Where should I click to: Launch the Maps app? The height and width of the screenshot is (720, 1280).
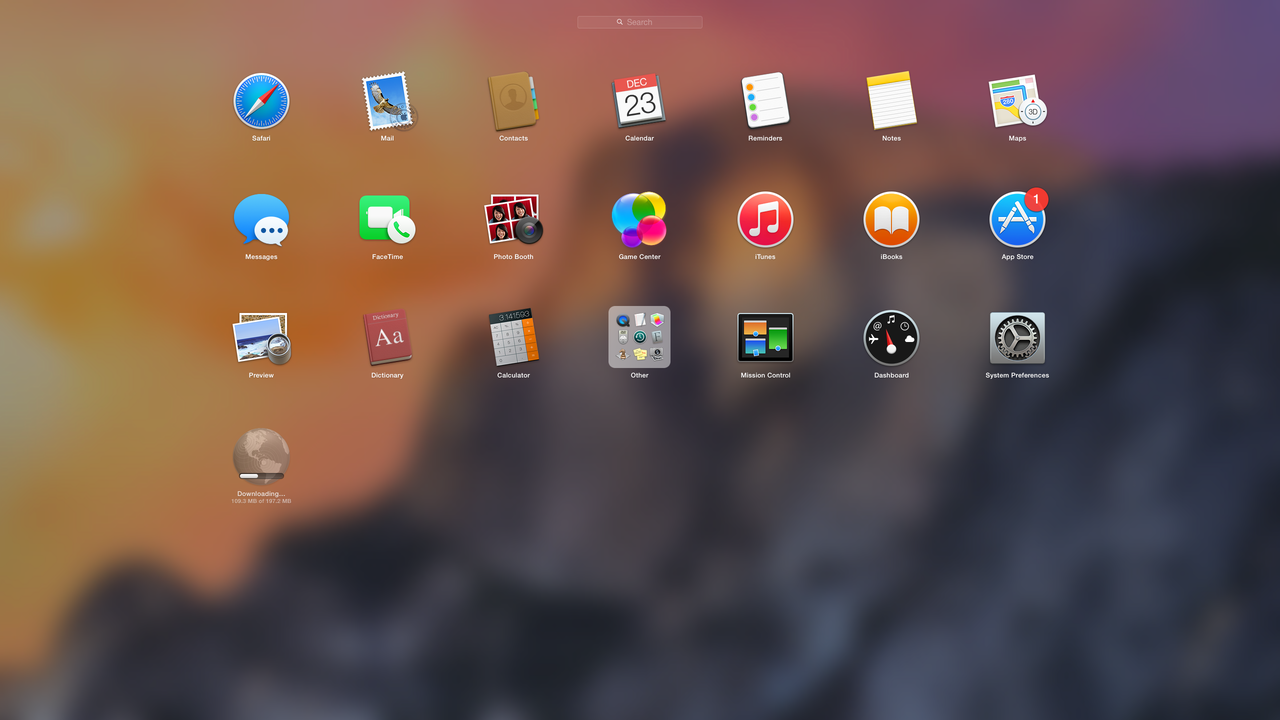[1017, 101]
